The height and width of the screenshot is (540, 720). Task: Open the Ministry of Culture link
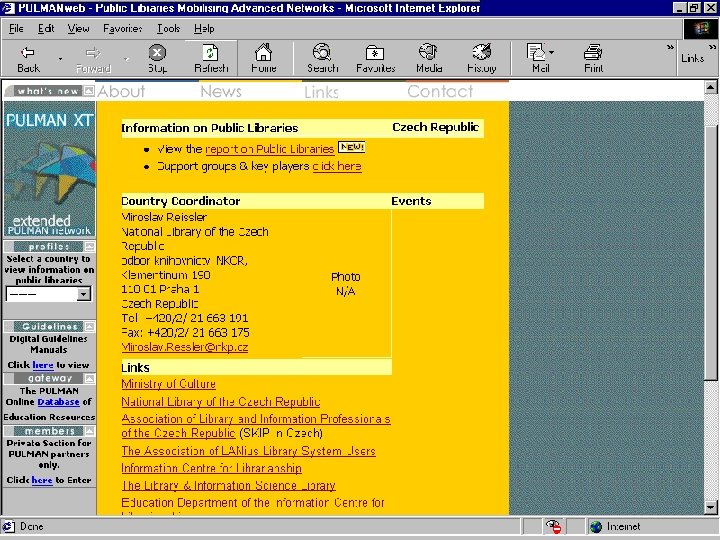pos(169,384)
